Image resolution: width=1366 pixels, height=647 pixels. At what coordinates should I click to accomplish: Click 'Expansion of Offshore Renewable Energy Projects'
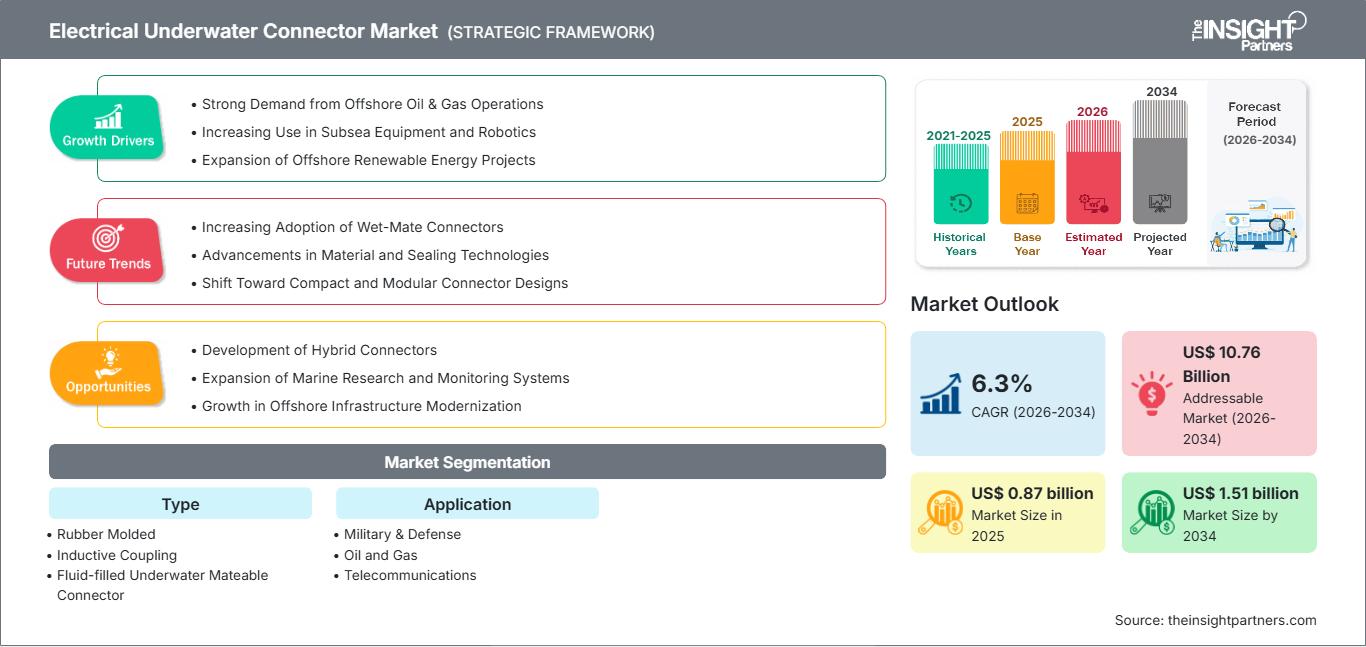[368, 160]
